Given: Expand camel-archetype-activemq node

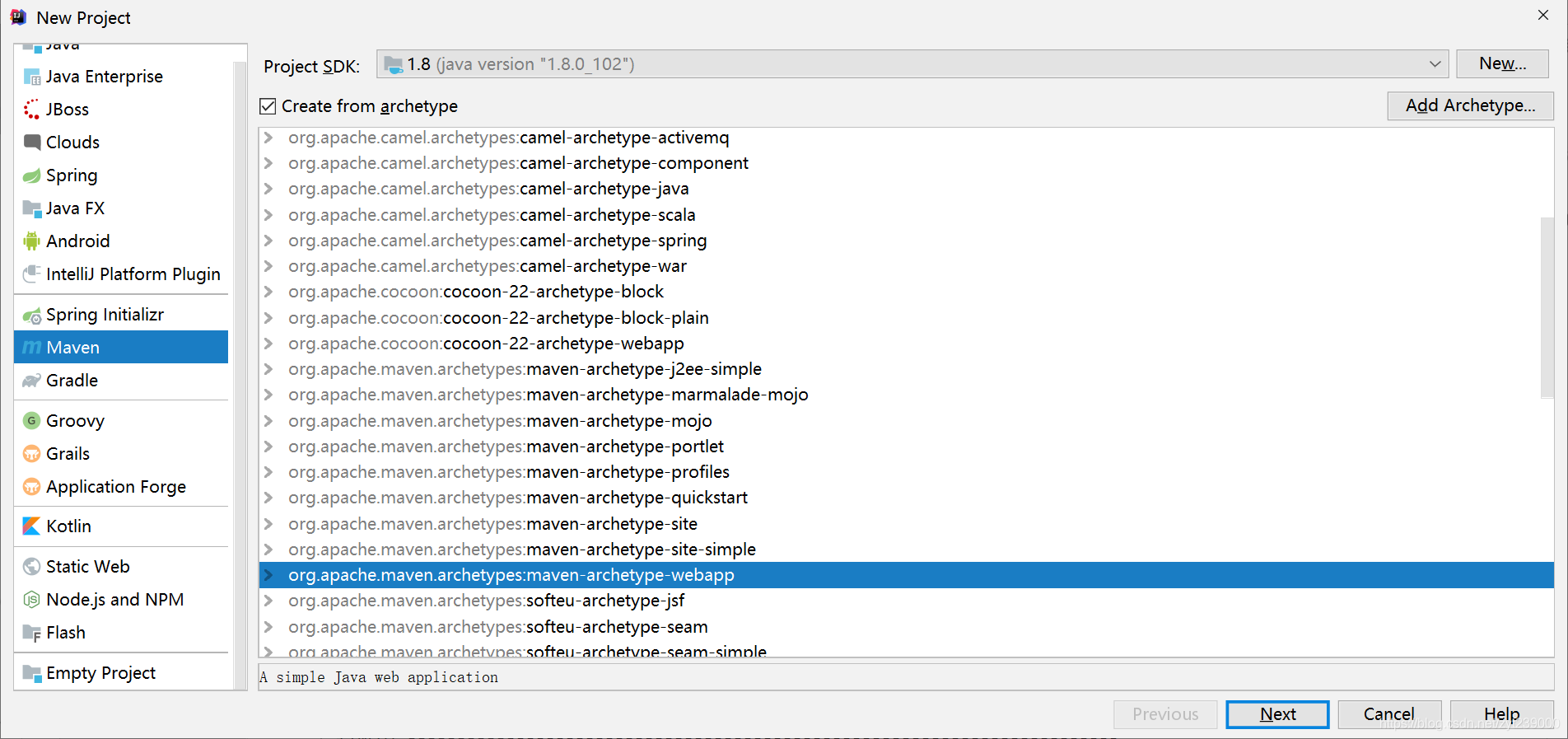Looking at the screenshot, I should click(x=268, y=138).
